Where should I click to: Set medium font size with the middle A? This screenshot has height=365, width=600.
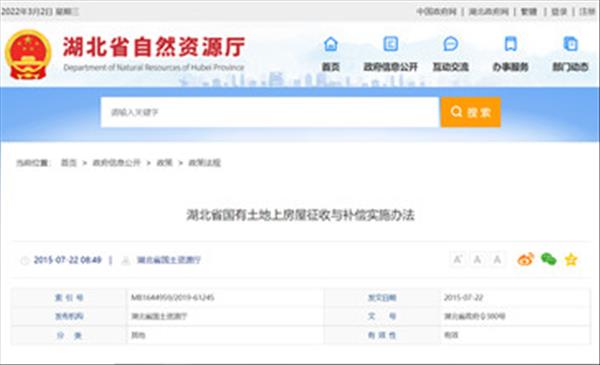click(477, 259)
